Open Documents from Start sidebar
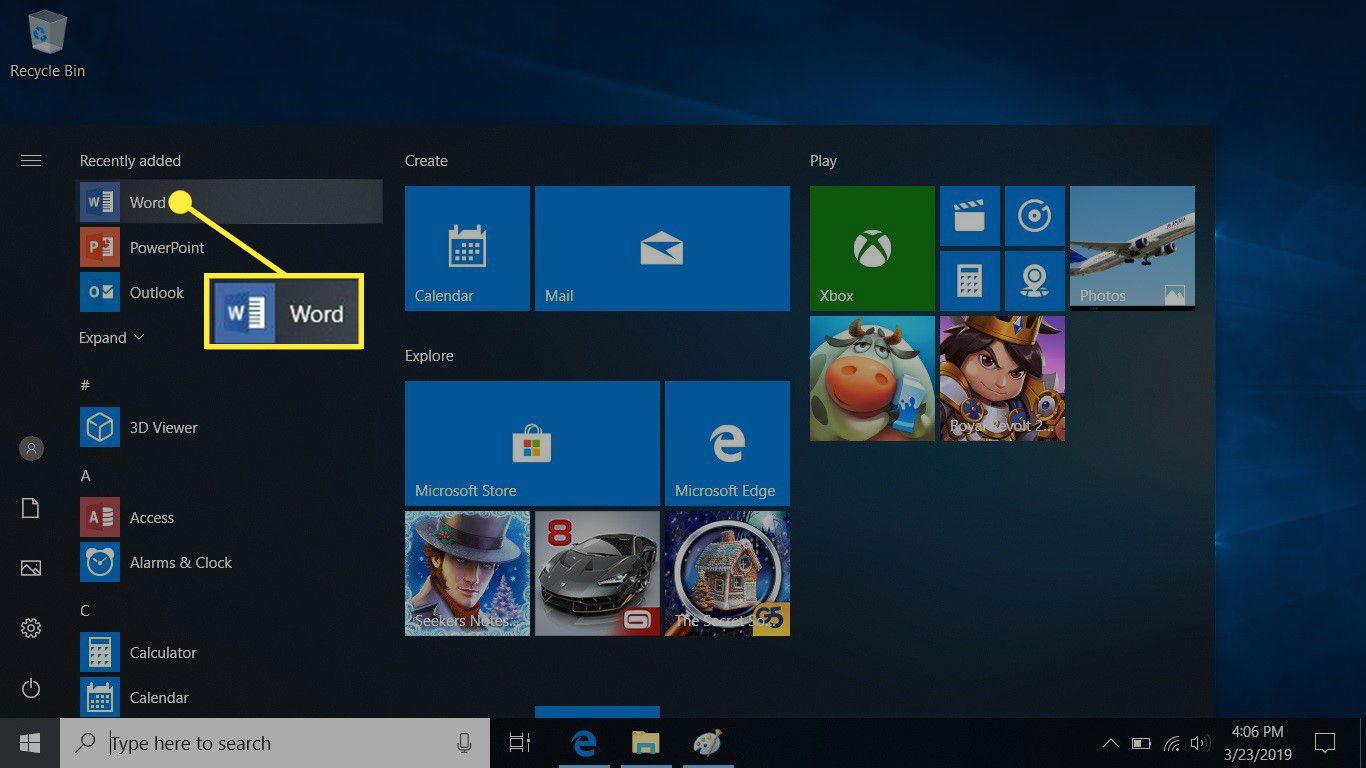 coord(31,509)
